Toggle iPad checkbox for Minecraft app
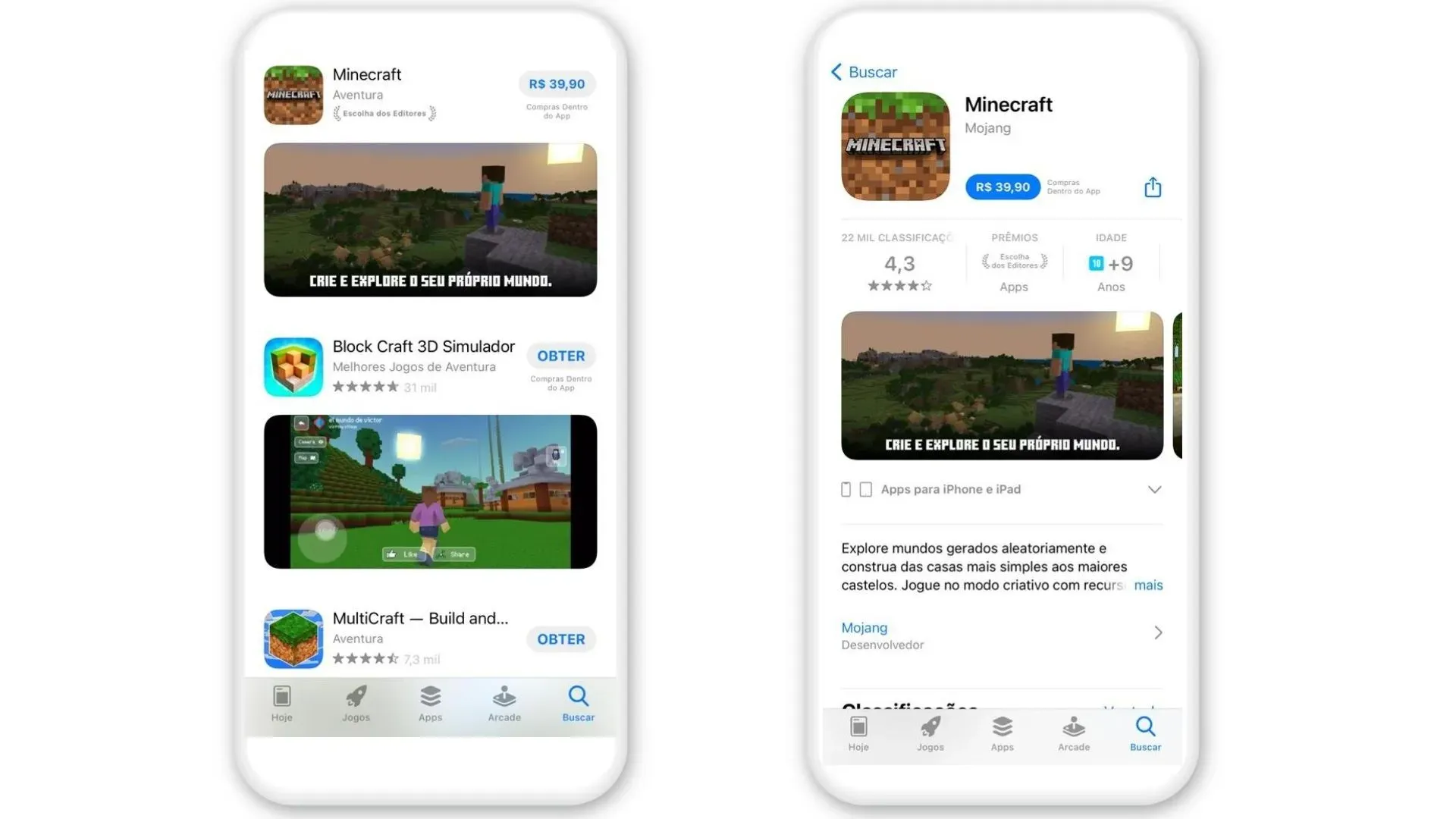The width and height of the screenshot is (1456, 819). click(867, 489)
